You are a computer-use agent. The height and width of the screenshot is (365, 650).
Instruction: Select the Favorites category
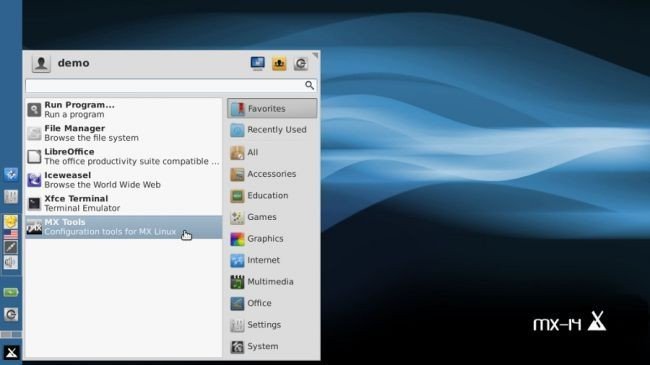click(x=272, y=109)
